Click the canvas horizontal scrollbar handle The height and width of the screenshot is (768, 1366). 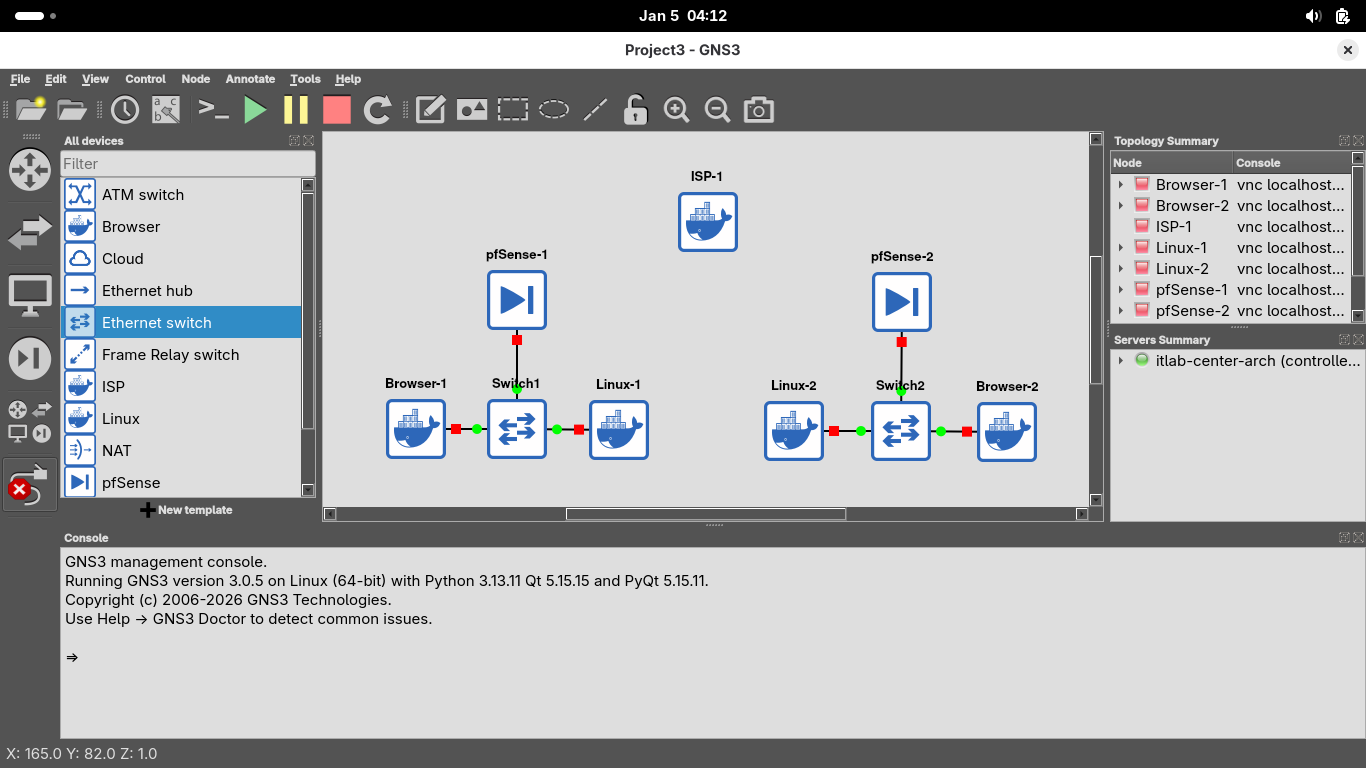(706, 514)
